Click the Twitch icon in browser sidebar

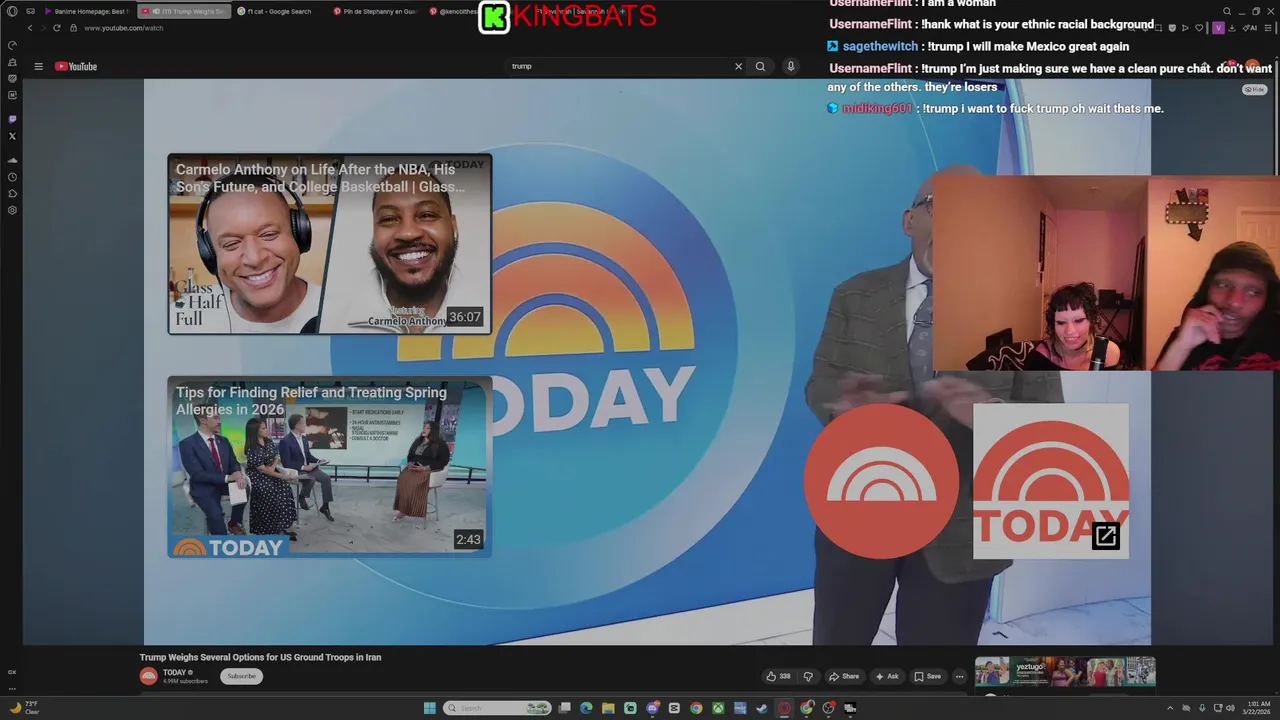point(12,119)
